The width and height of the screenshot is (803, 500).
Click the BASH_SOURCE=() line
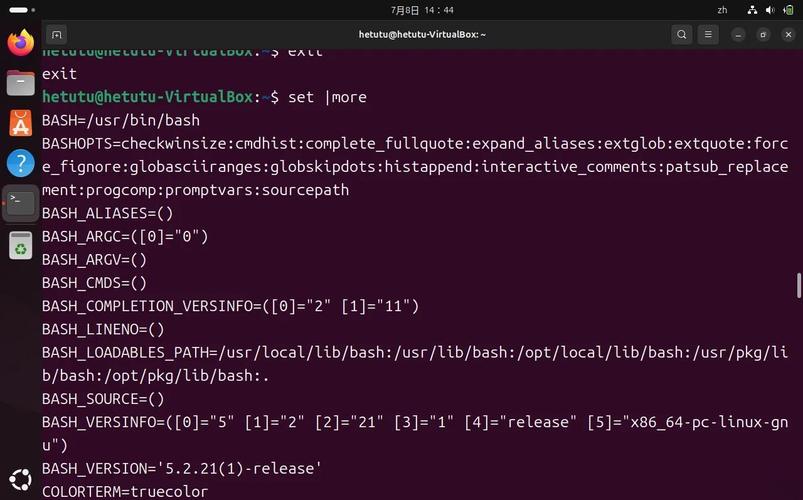click(103, 399)
